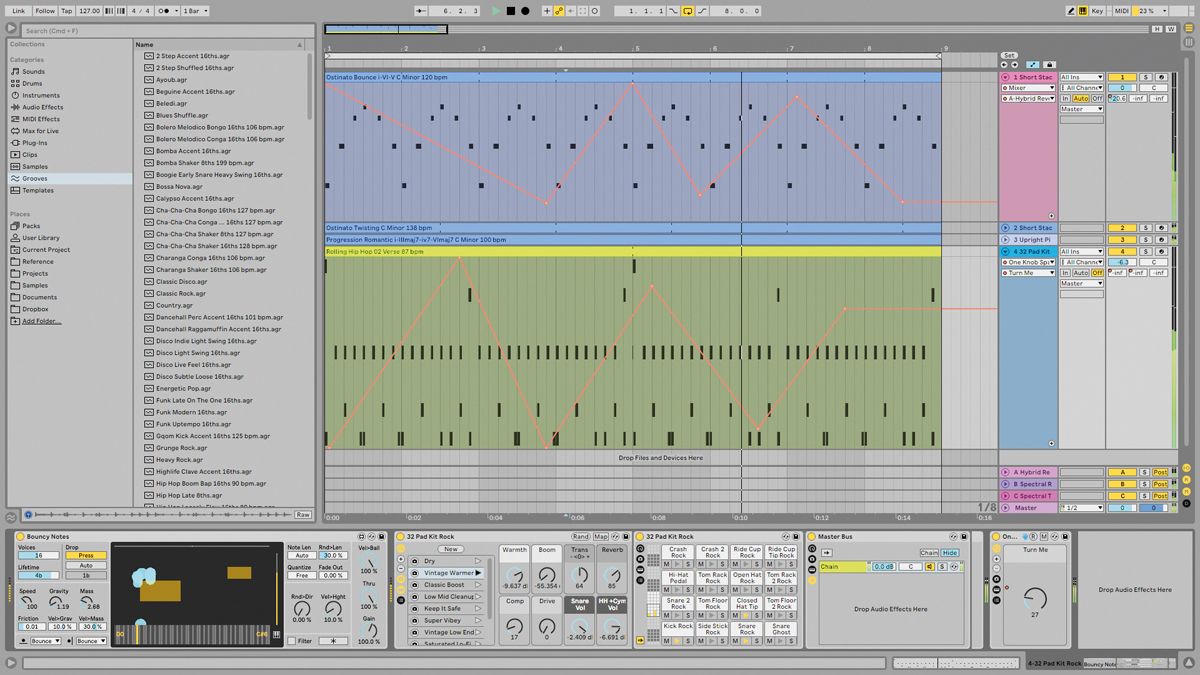Screen dimensions: 1200x675
Task: Mute the Kick Rock pad in the drum rack
Action: pyautogui.click(x=666, y=641)
